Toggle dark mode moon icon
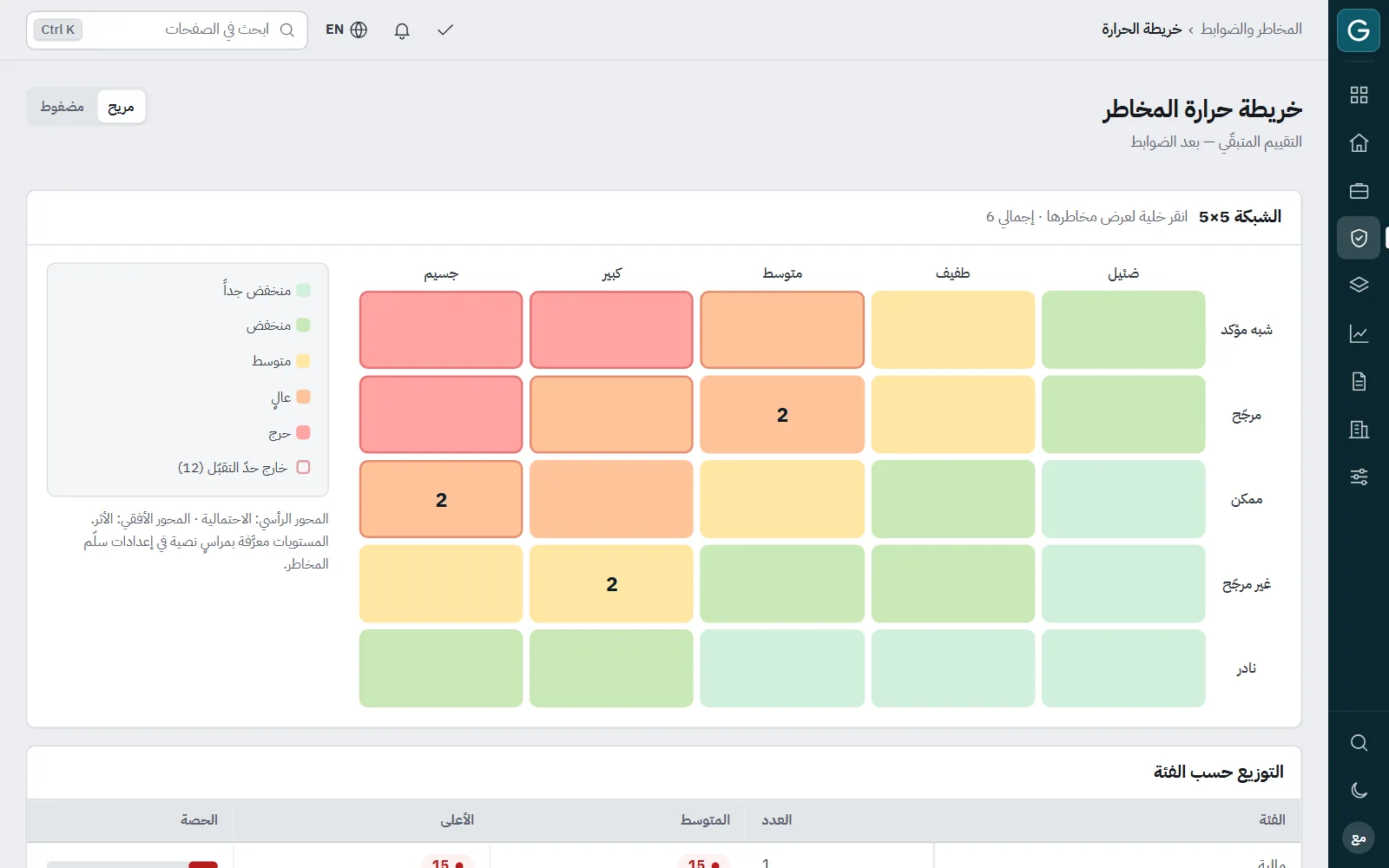The width and height of the screenshot is (1389, 868). [1359, 790]
